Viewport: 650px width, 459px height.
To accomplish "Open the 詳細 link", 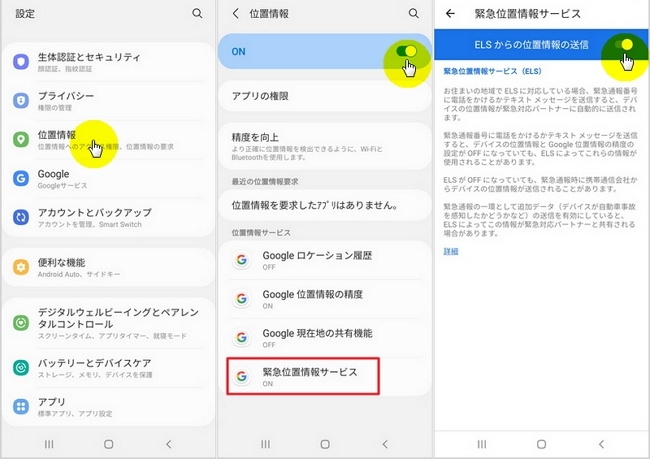I will pos(451,251).
